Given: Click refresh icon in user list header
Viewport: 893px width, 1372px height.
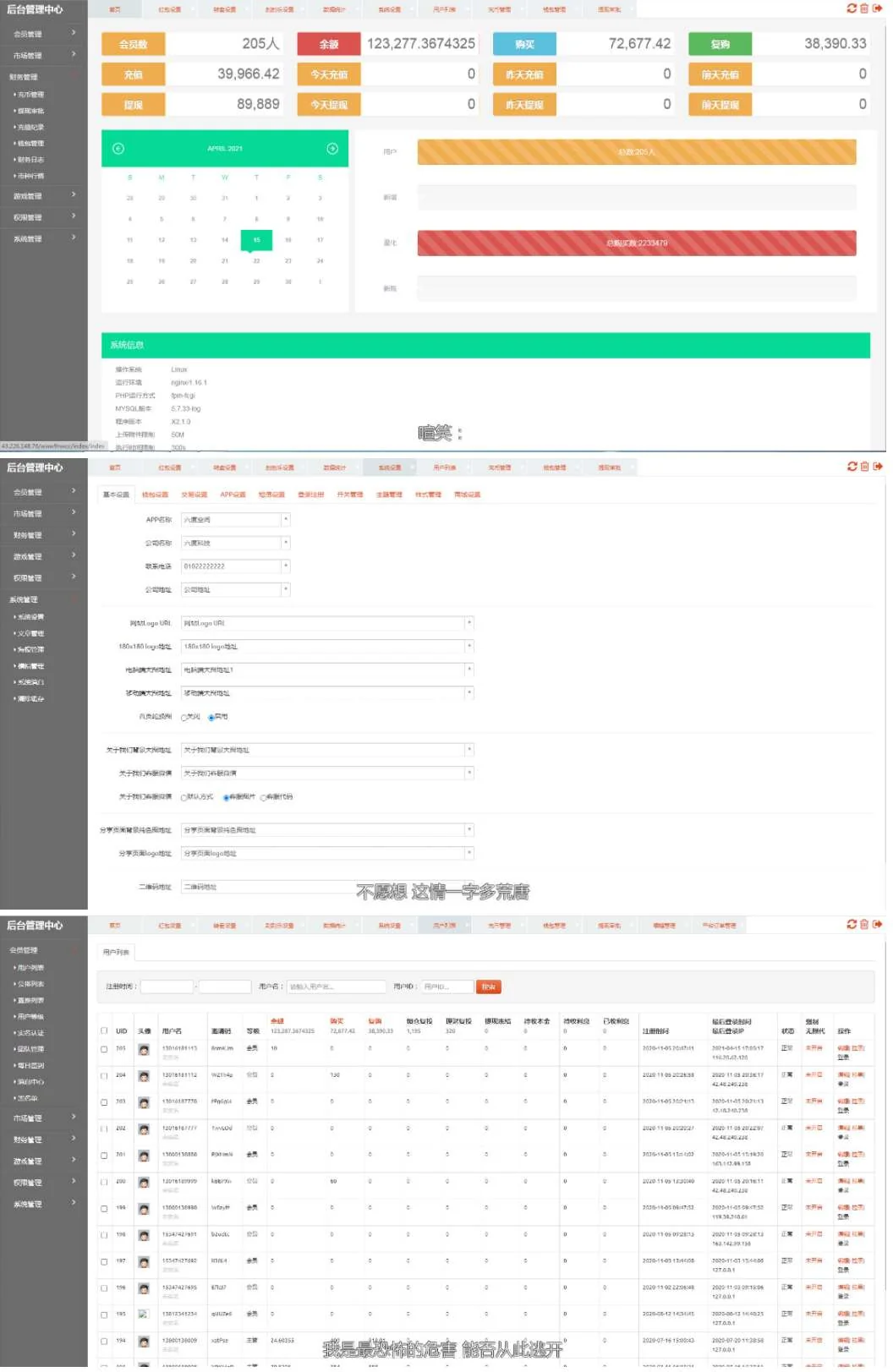Looking at the screenshot, I should click(852, 925).
